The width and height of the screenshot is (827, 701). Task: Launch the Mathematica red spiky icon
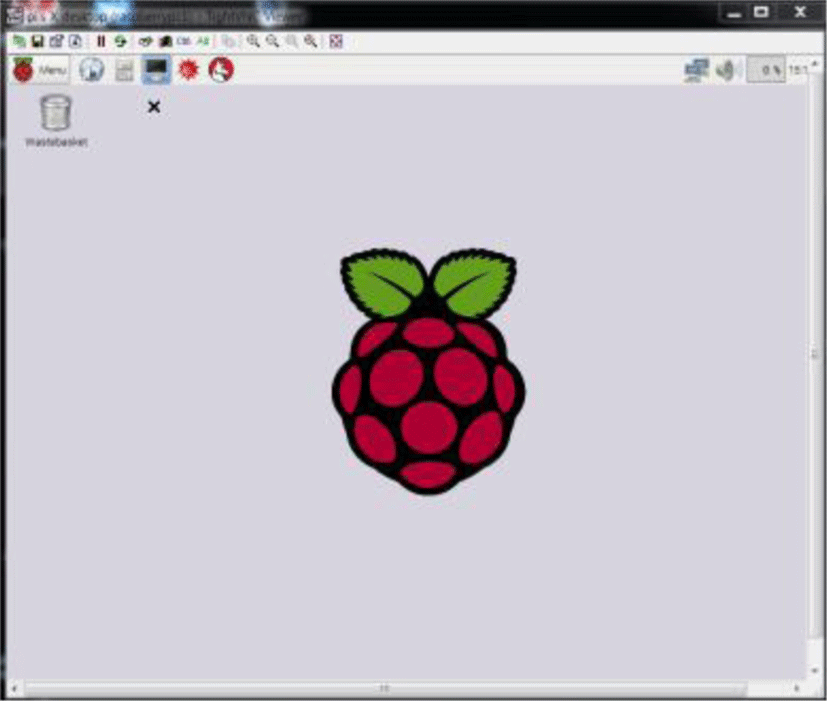click(189, 70)
